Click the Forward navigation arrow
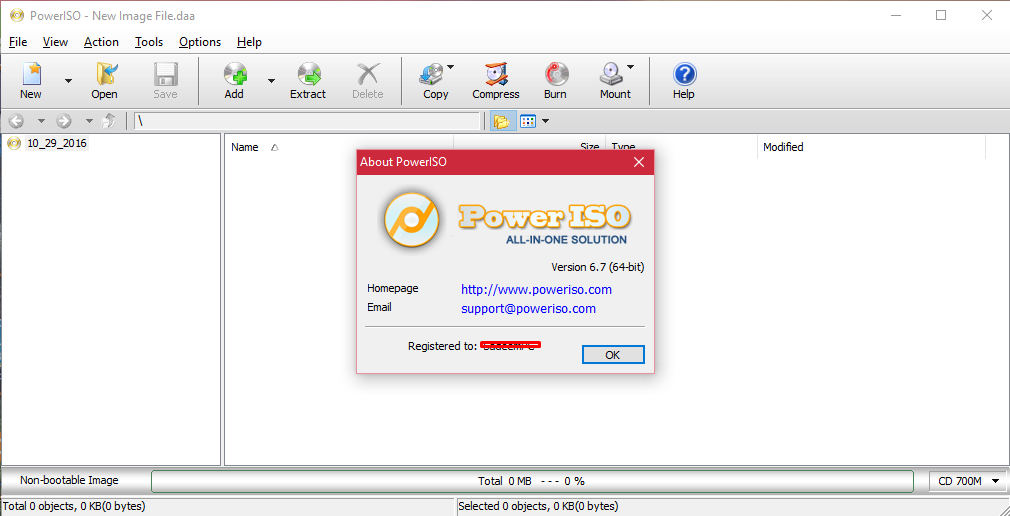This screenshot has width=1010, height=516. pyautogui.click(x=64, y=120)
